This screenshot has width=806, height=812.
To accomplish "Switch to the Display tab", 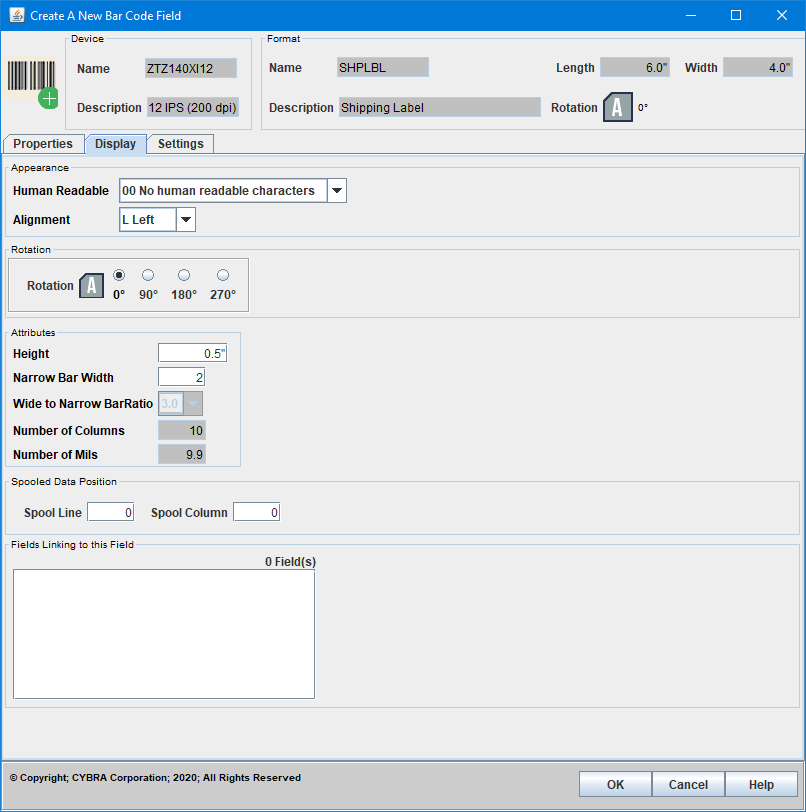I will [116, 144].
